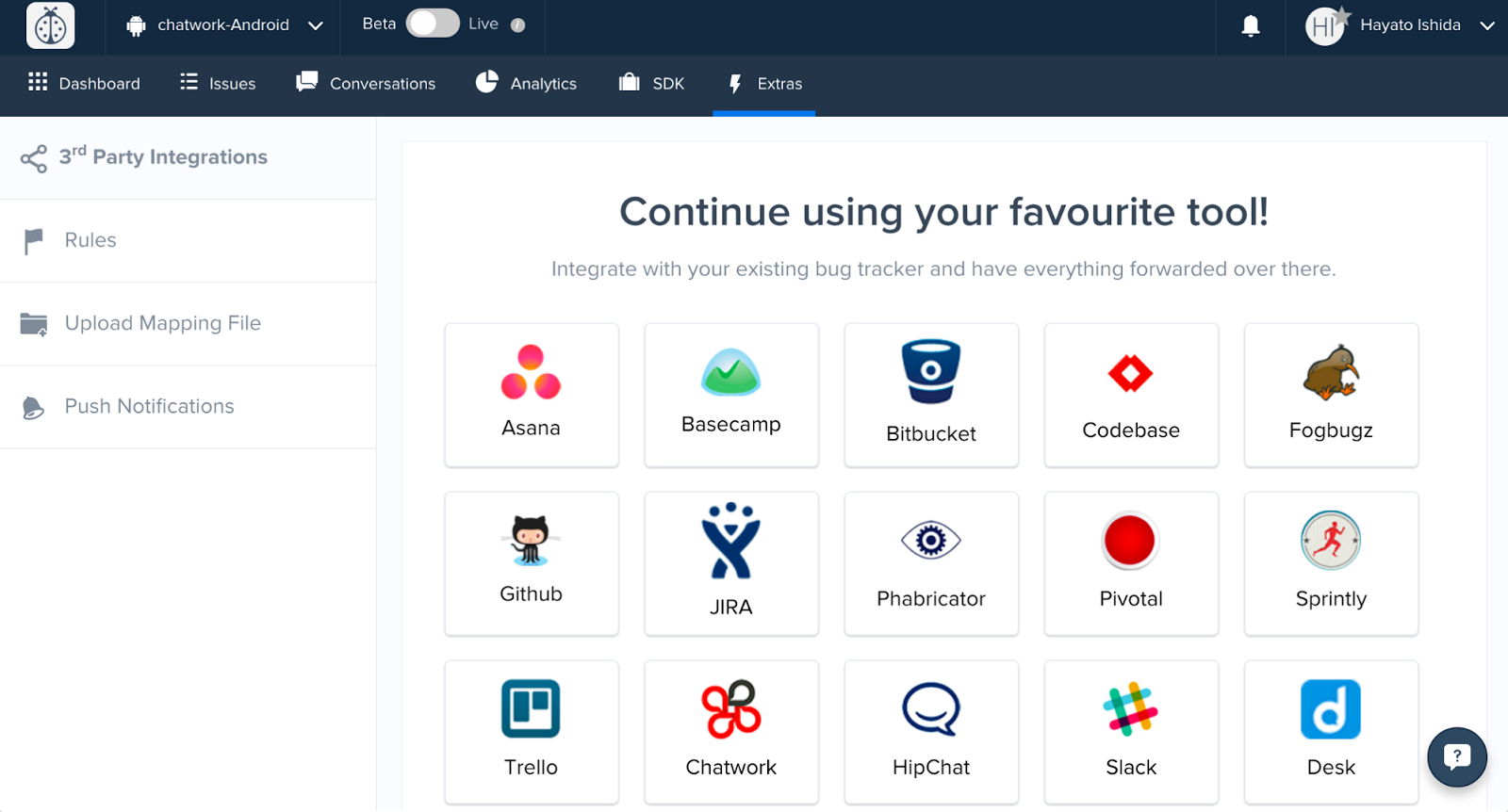
Task: Select the Basecamp integration icon
Action: 730,372
